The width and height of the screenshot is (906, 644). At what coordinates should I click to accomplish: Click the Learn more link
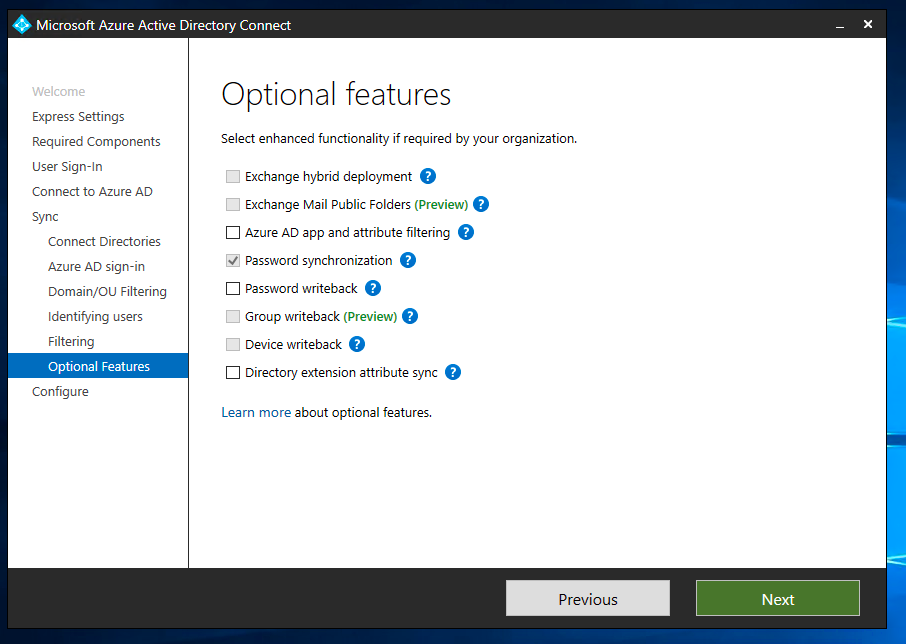[256, 412]
